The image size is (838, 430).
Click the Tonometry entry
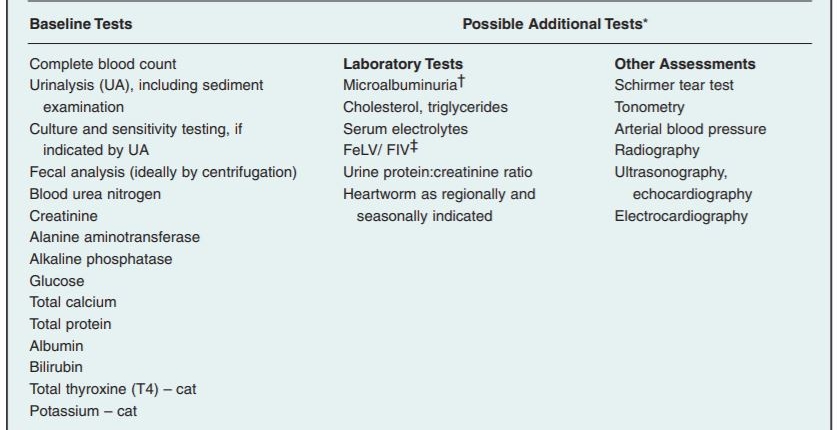coord(649,107)
